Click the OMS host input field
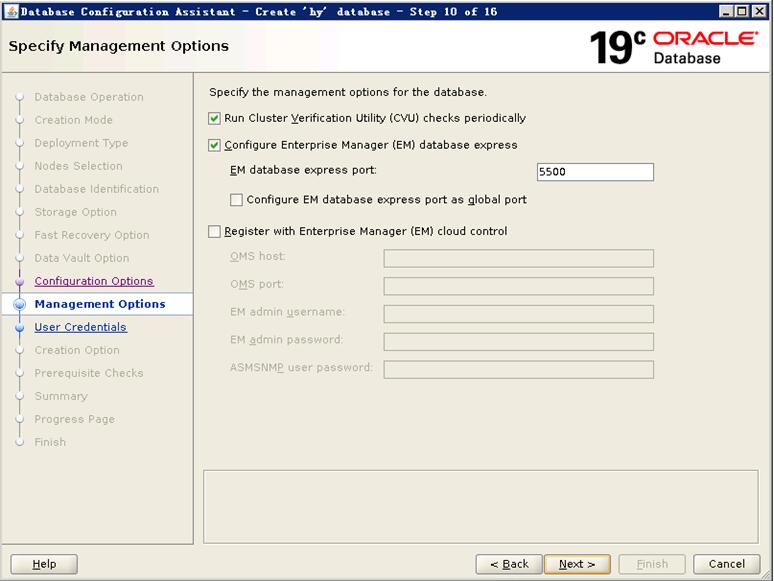774x581 pixels. pyautogui.click(x=519, y=258)
